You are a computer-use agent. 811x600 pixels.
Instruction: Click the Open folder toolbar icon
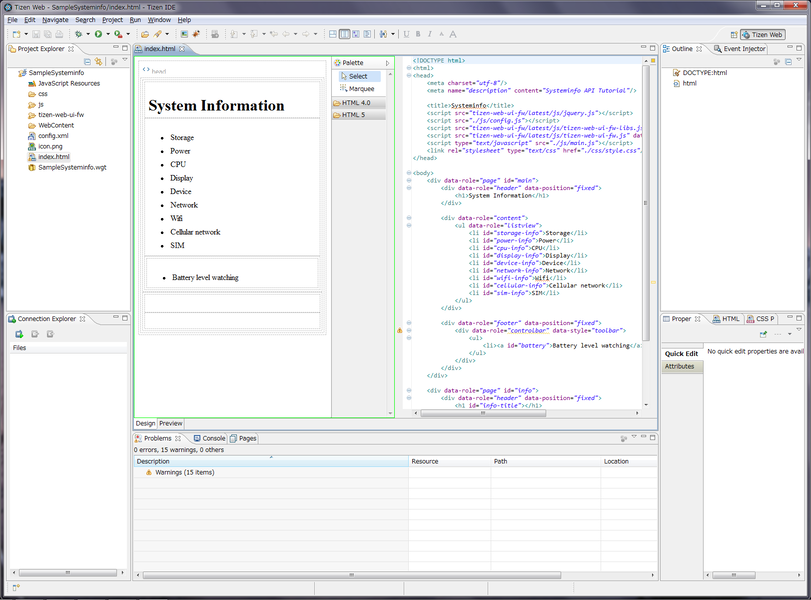(x=145, y=34)
